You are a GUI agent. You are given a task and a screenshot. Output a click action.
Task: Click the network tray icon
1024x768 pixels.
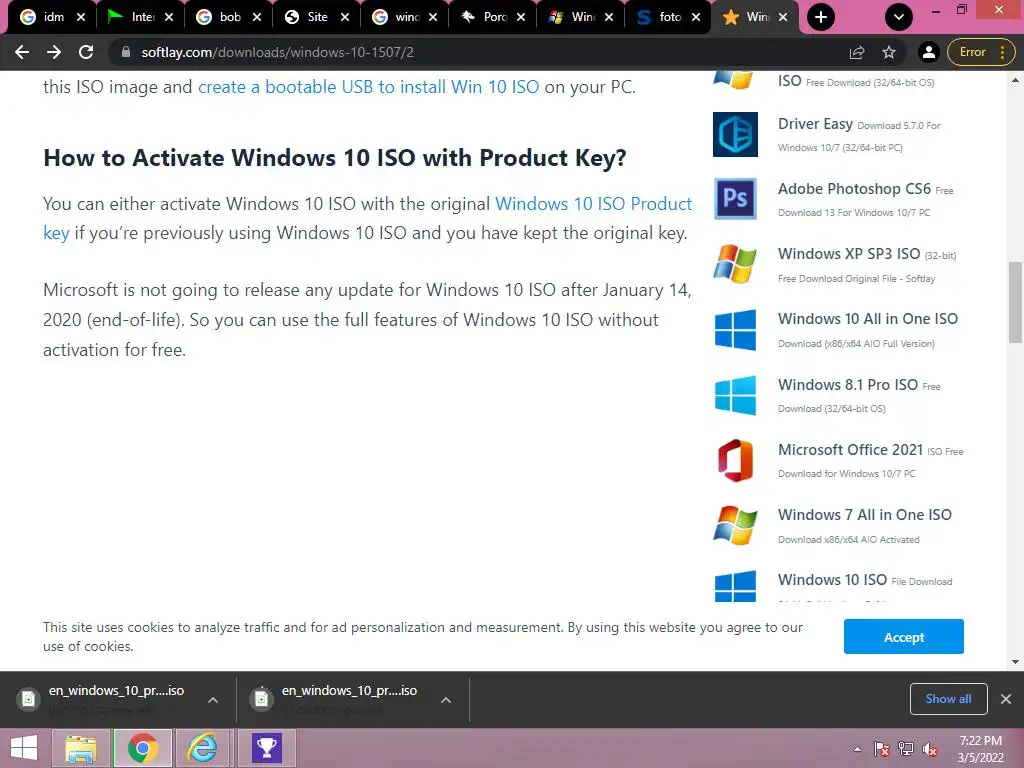pyautogui.click(x=906, y=749)
